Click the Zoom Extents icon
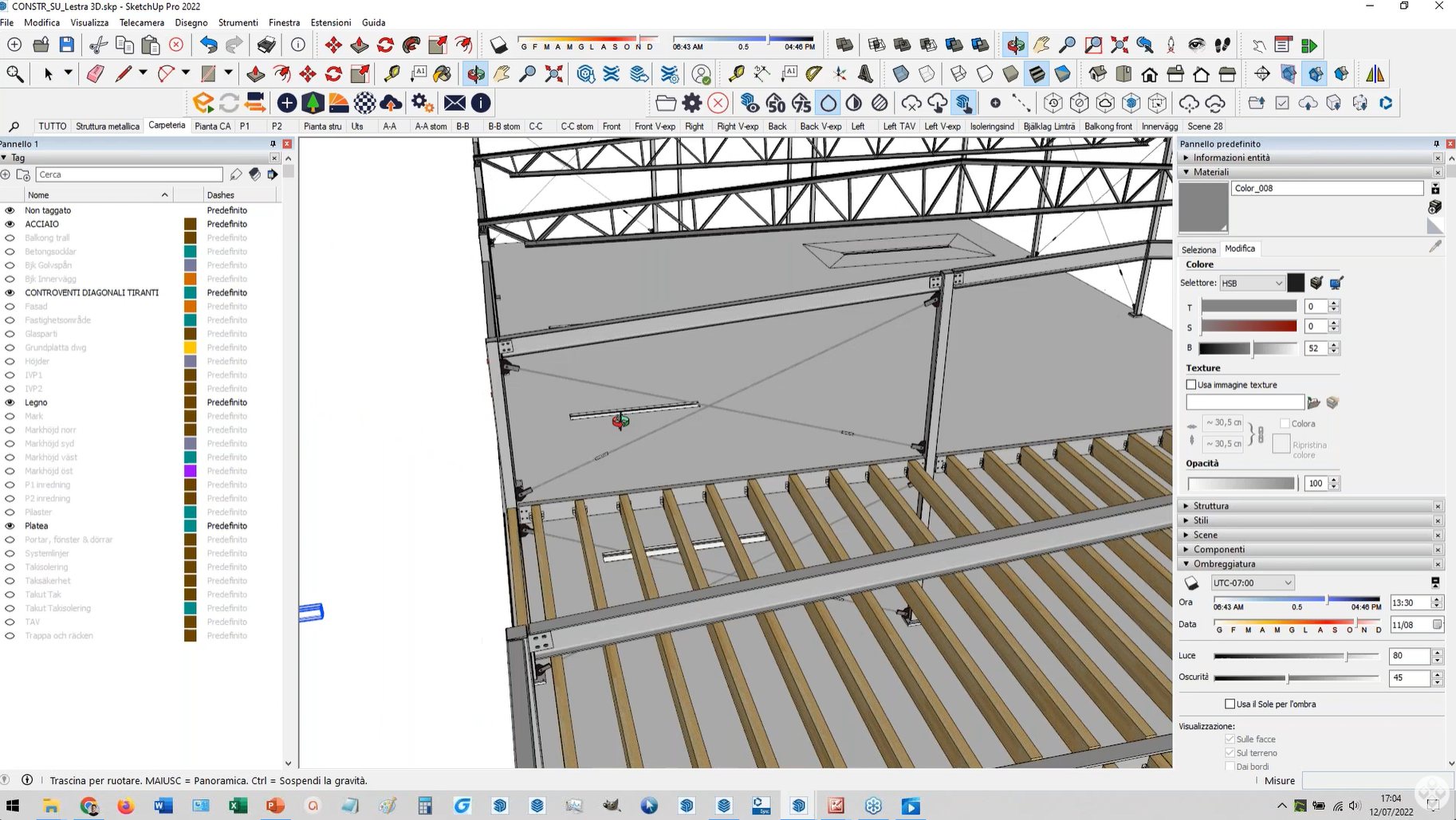This screenshot has width=1456, height=820. click(553, 74)
